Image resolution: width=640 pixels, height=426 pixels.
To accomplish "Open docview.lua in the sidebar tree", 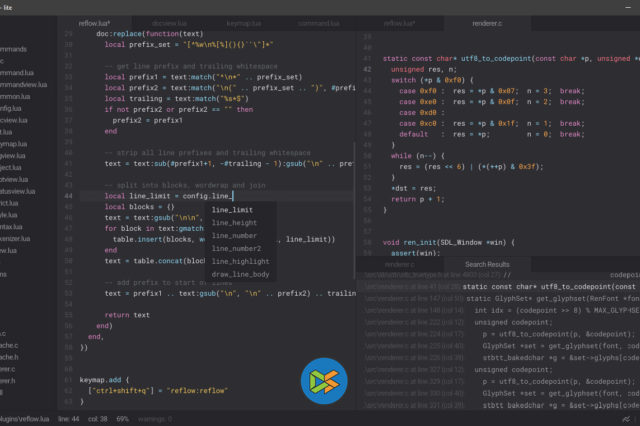I will pos(14,120).
